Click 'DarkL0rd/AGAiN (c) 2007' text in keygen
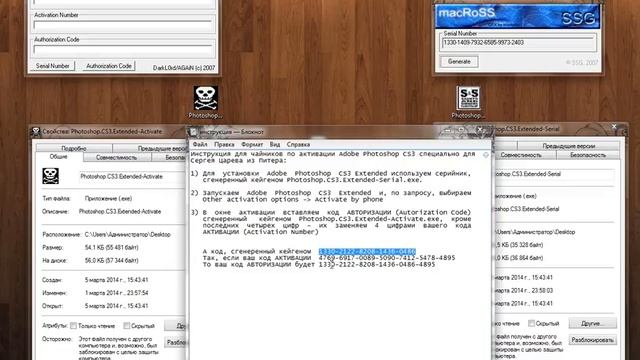This screenshot has width=640, height=360. point(184,68)
